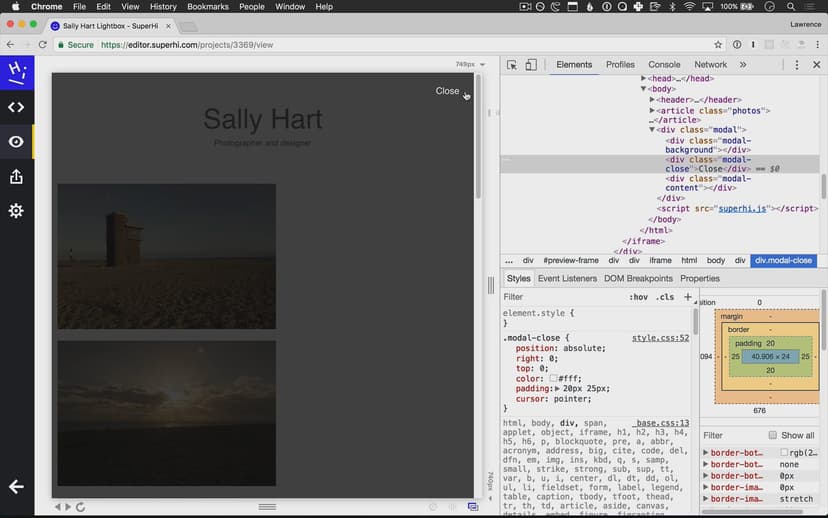Open the Bookmarks menu in menu bar
The image size is (828, 518).
point(208,7)
